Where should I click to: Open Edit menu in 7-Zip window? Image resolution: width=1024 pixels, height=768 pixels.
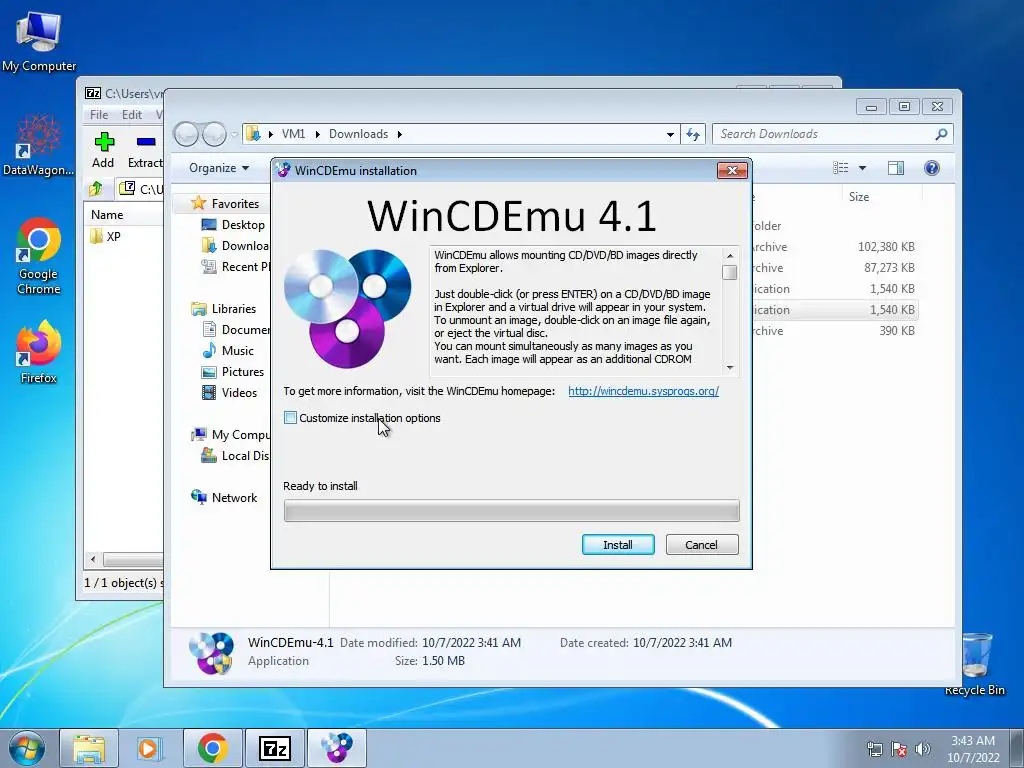pyautogui.click(x=131, y=114)
